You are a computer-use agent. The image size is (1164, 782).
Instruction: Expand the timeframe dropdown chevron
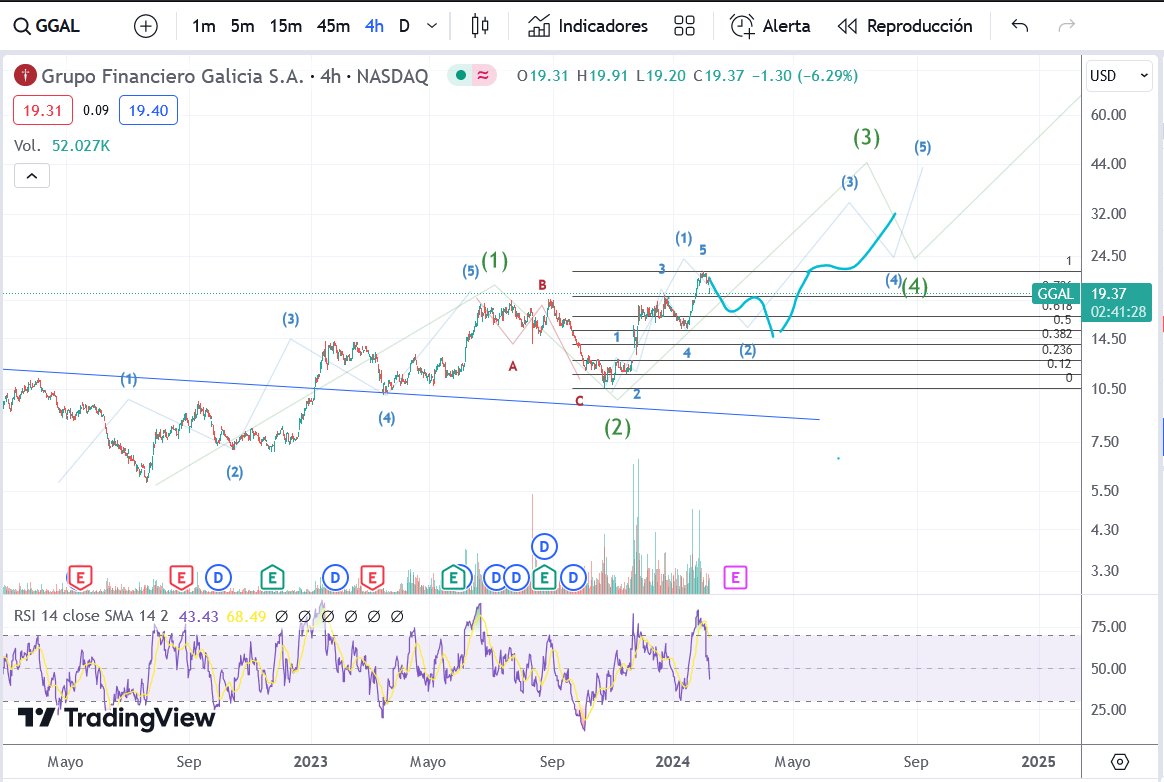(x=432, y=26)
